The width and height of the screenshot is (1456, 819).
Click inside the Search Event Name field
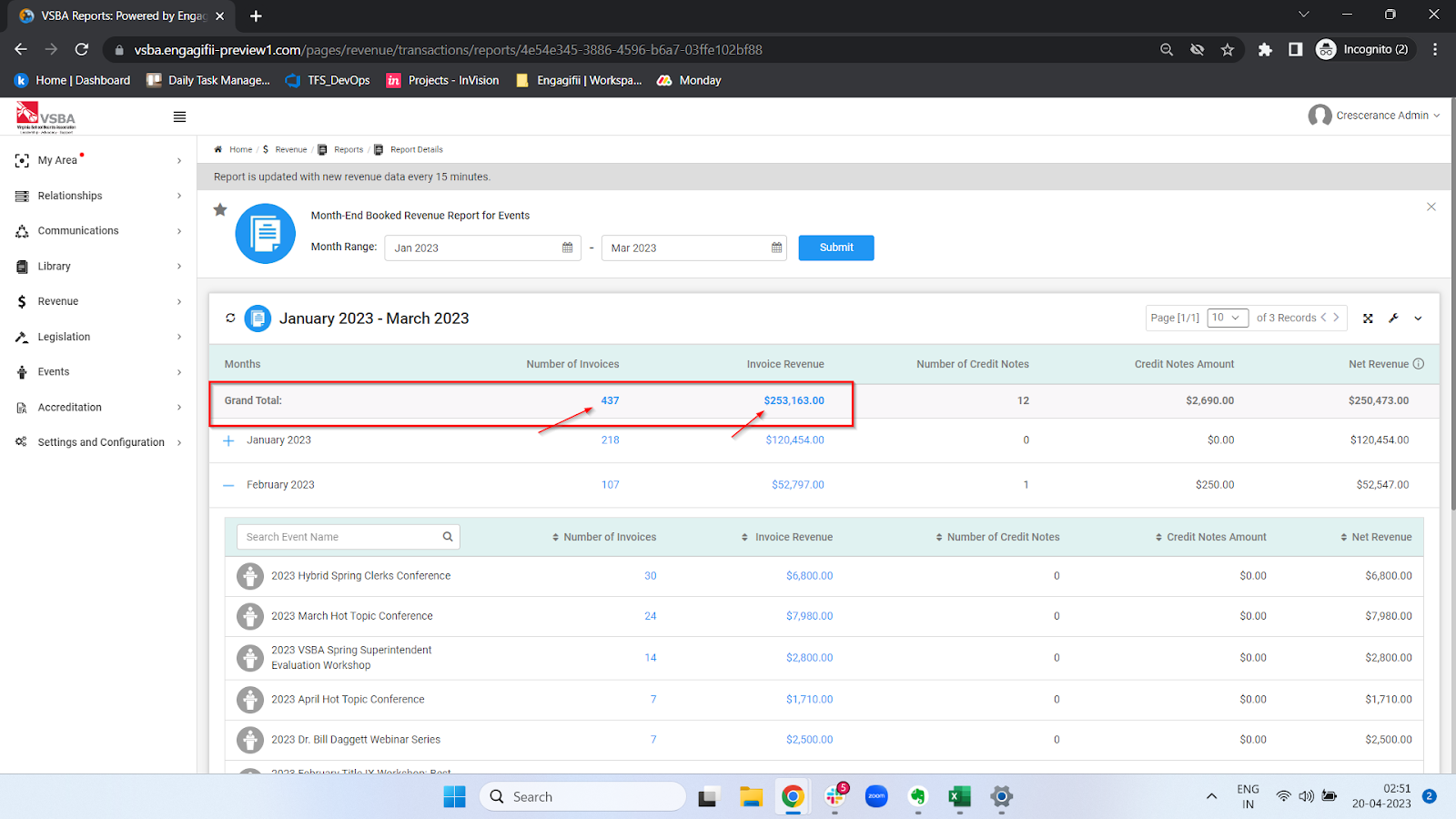pyautogui.click(x=337, y=536)
